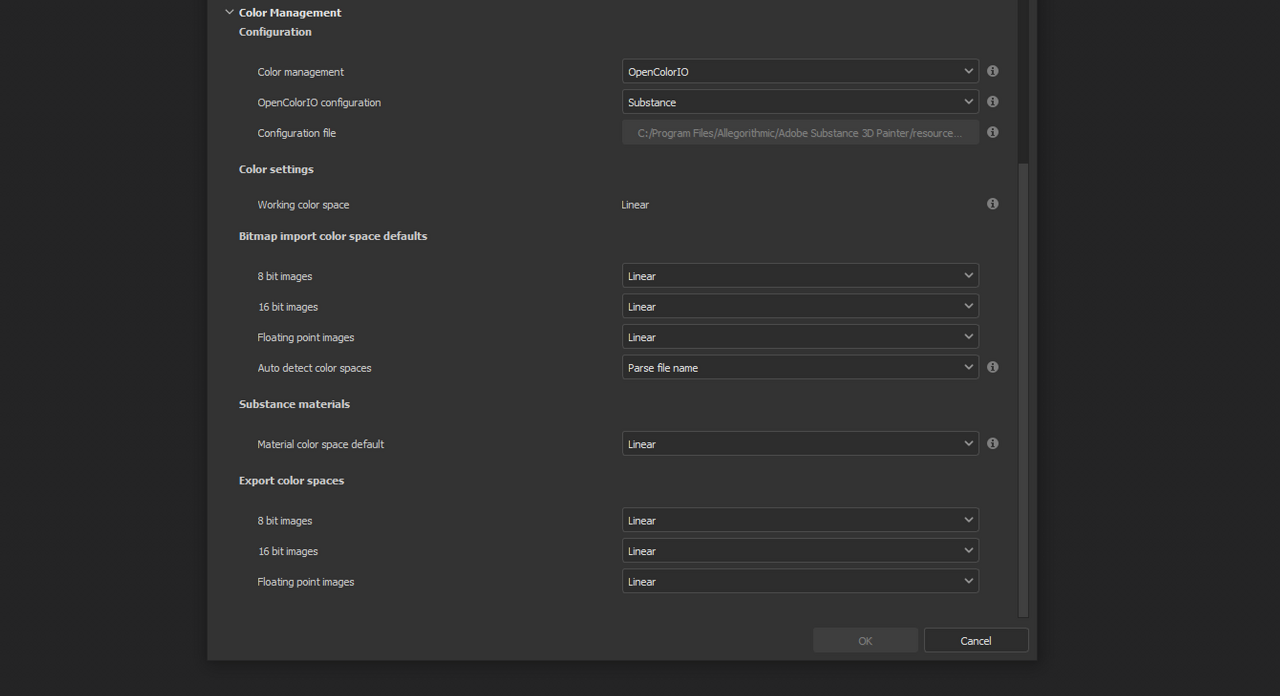Click the Configuration file label
This screenshot has height=696, width=1280.
pyautogui.click(x=296, y=133)
